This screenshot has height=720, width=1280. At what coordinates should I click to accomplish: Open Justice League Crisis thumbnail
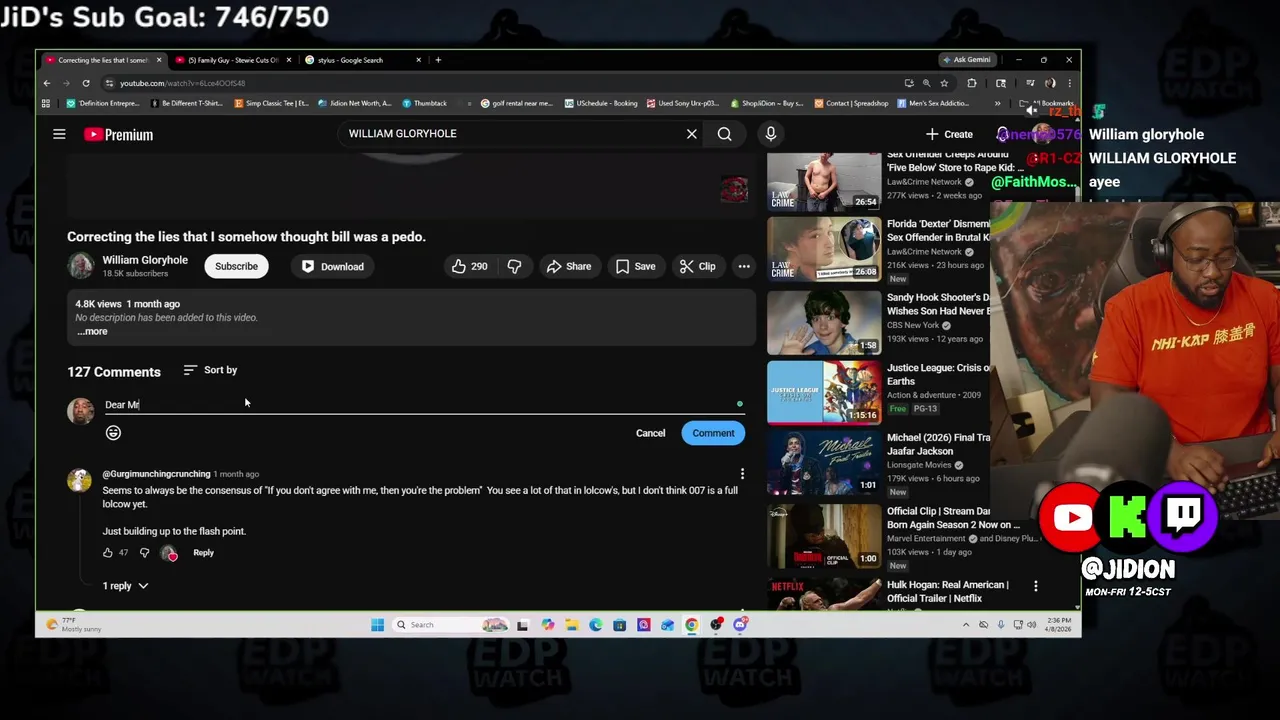click(824, 392)
